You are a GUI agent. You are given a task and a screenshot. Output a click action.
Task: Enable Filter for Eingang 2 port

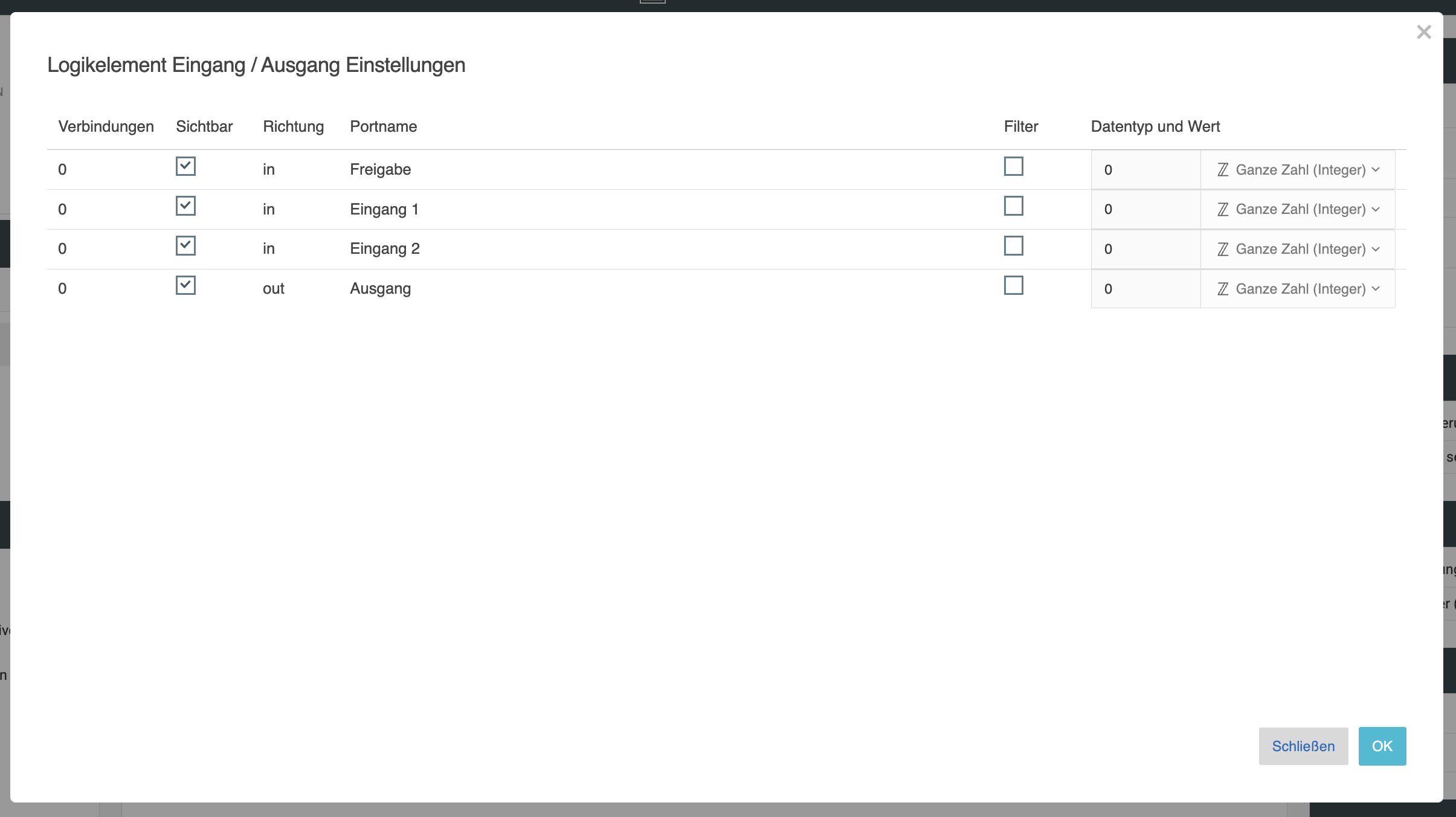(x=1013, y=246)
